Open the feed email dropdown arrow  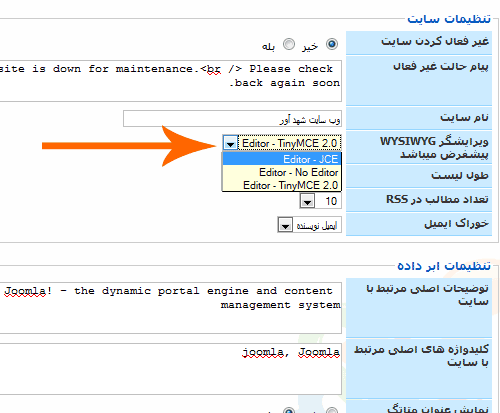point(285,225)
